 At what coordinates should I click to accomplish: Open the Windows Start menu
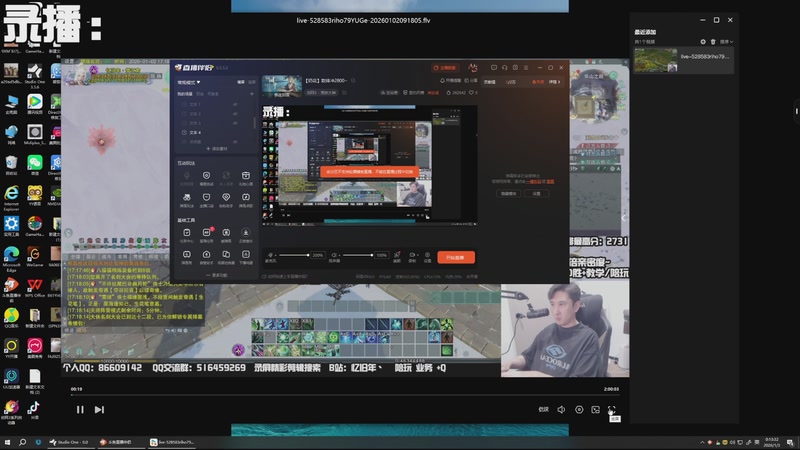pyautogui.click(x=7, y=442)
